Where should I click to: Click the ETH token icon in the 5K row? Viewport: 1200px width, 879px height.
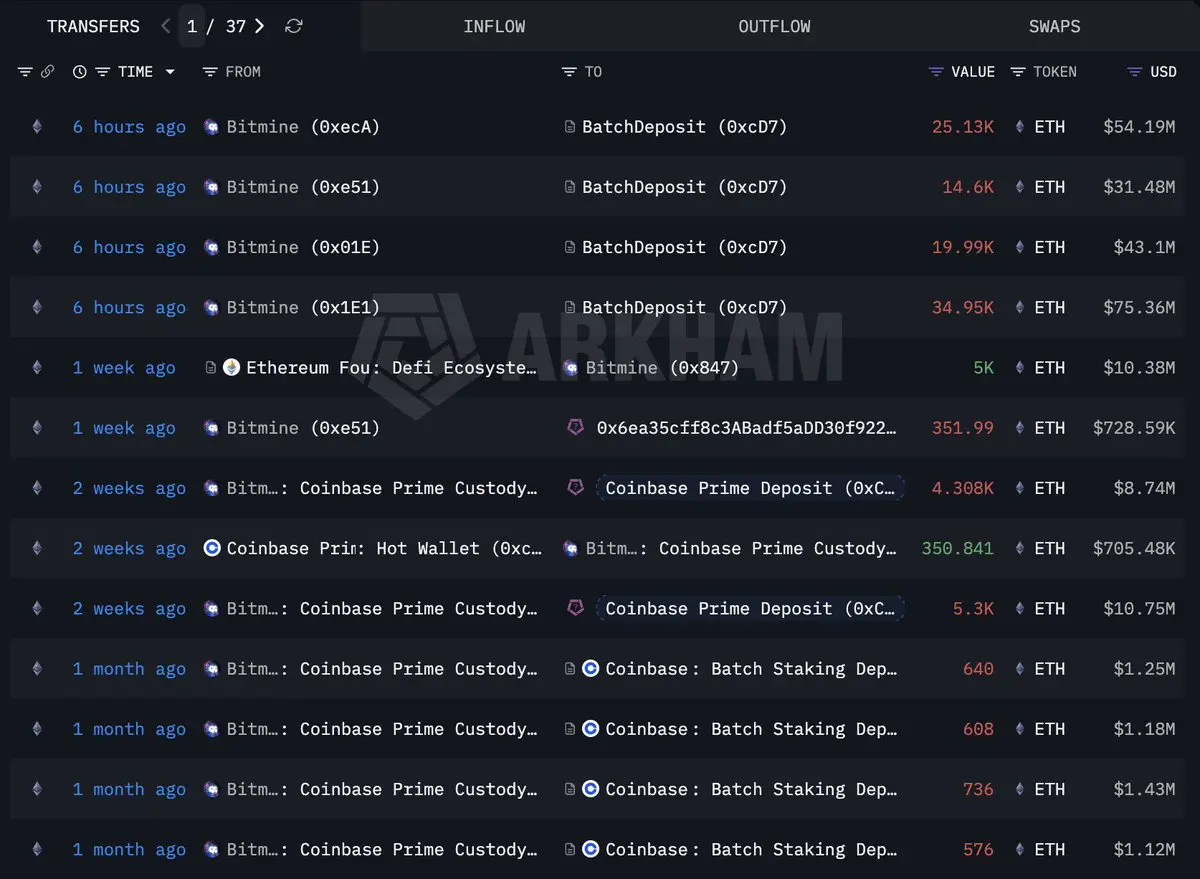point(1020,368)
